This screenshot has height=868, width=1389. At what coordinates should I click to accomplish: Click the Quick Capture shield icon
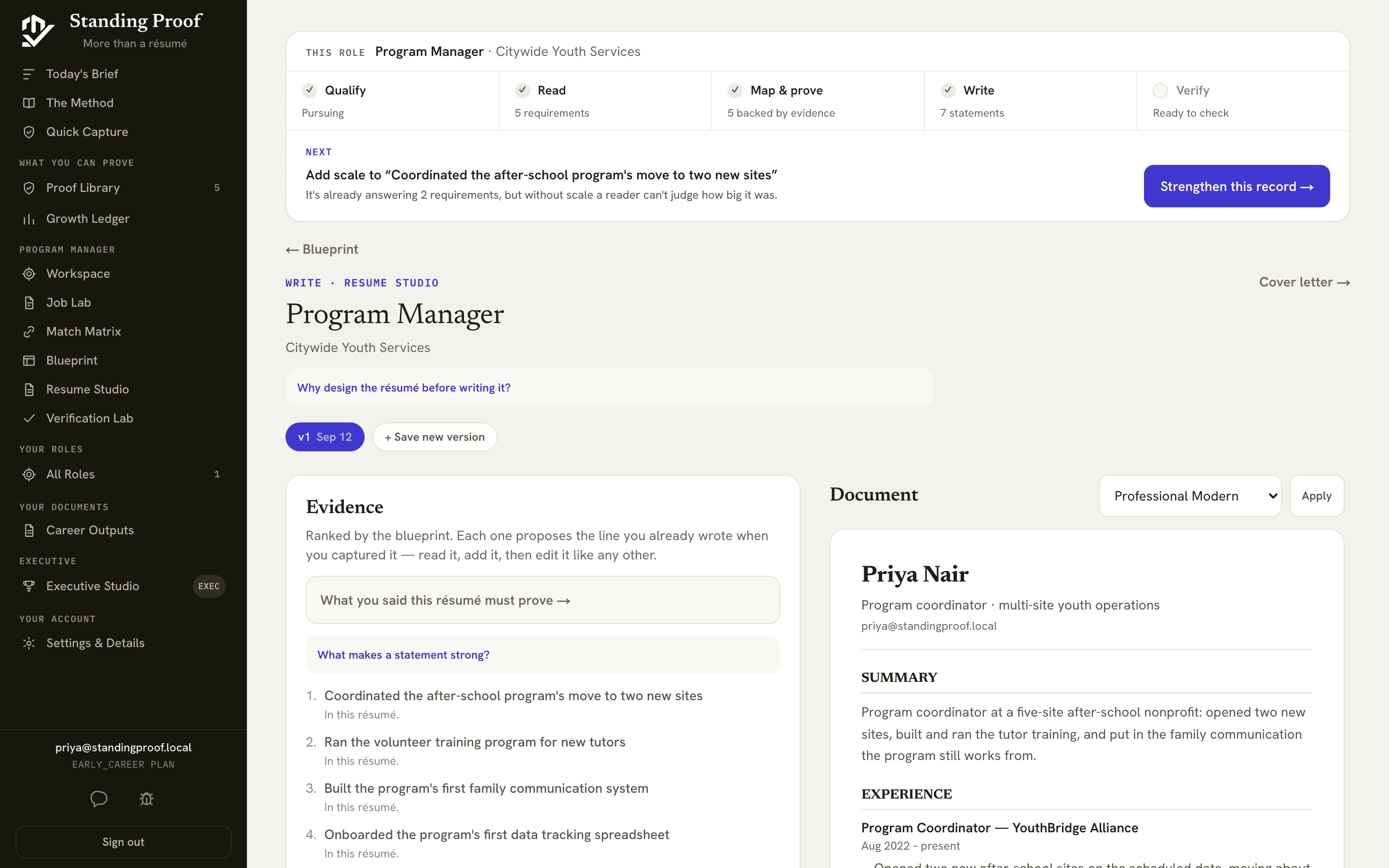tap(29, 132)
